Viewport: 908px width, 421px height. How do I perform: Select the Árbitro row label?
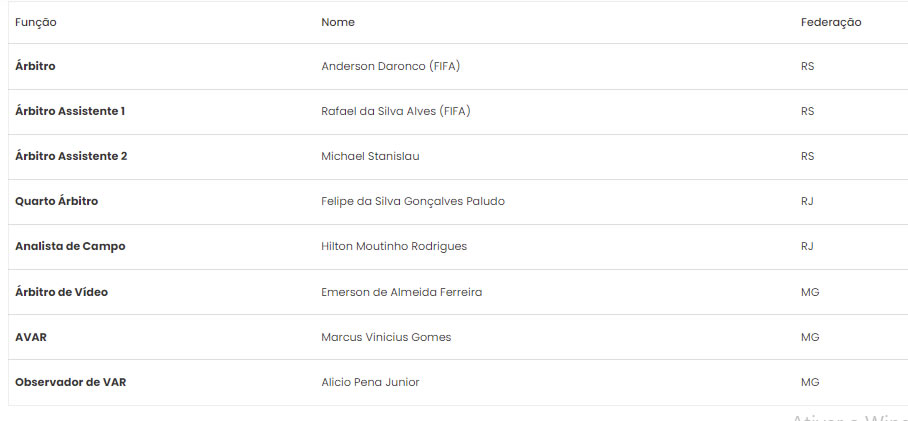35,67
